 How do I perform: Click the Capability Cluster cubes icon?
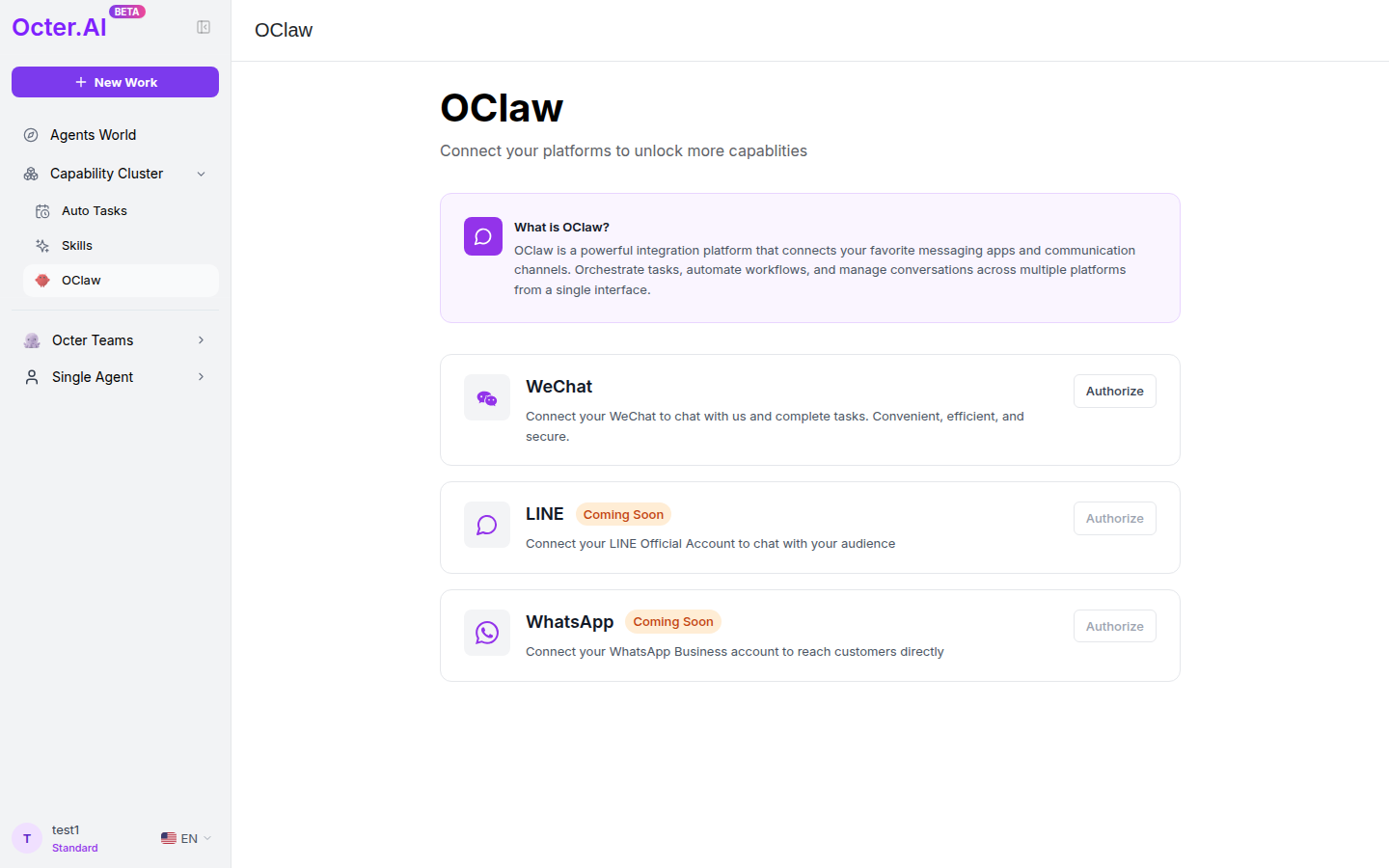tap(31, 174)
